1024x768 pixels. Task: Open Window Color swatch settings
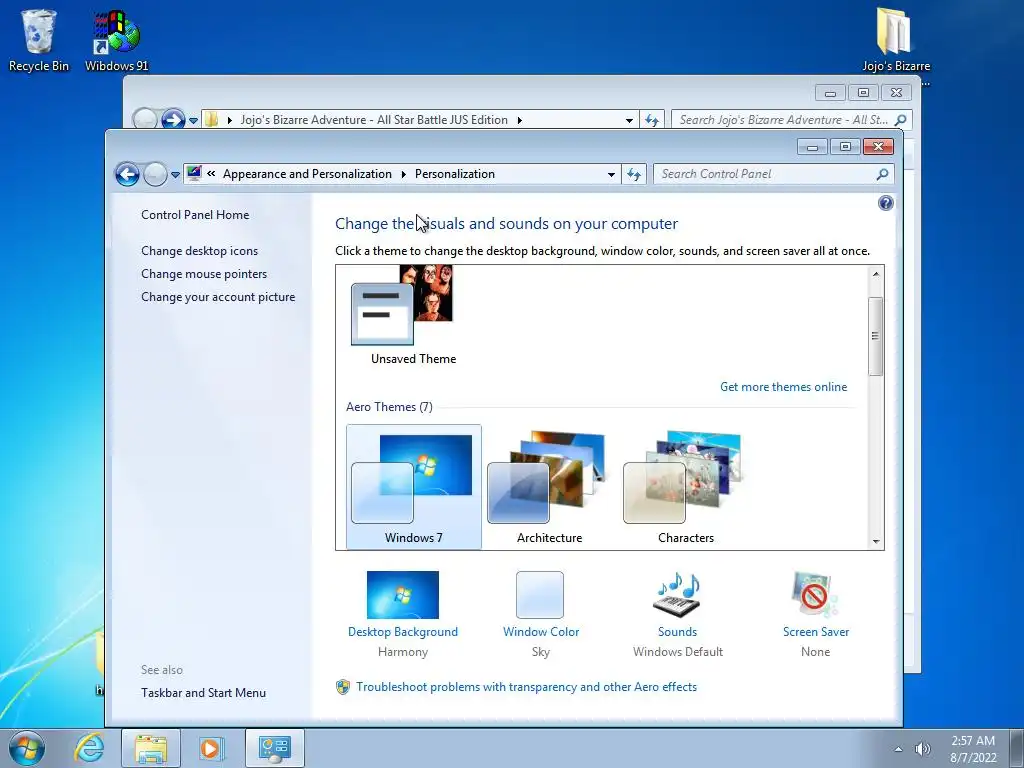pos(539,595)
